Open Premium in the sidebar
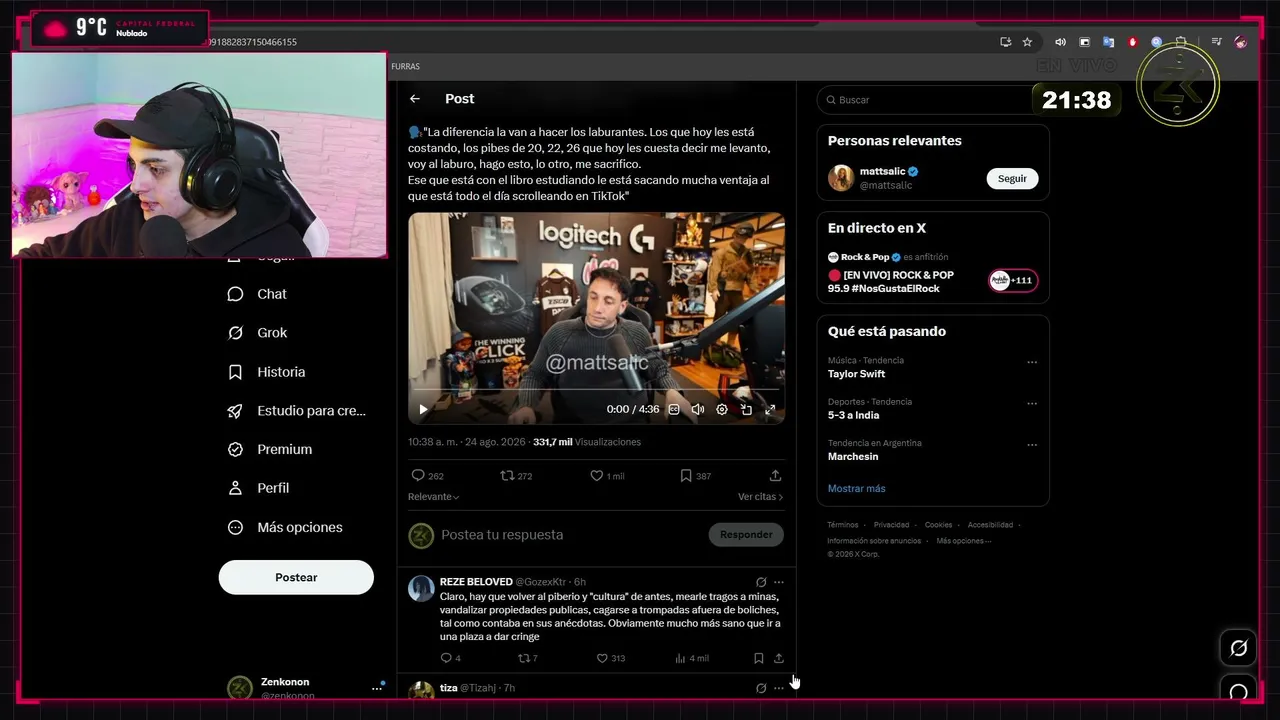Image resolution: width=1280 pixels, height=720 pixels. pyautogui.click(x=270, y=450)
